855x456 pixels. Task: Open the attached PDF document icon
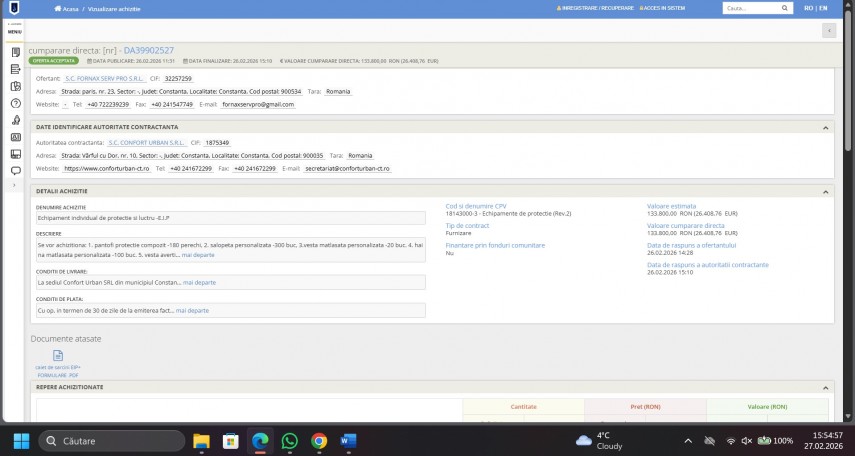click(x=57, y=356)
